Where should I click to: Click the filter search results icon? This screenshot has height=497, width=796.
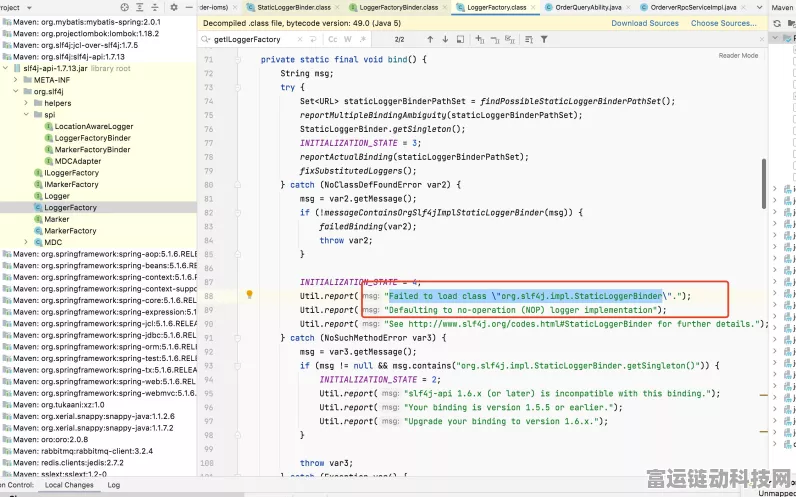pos(544,40)
